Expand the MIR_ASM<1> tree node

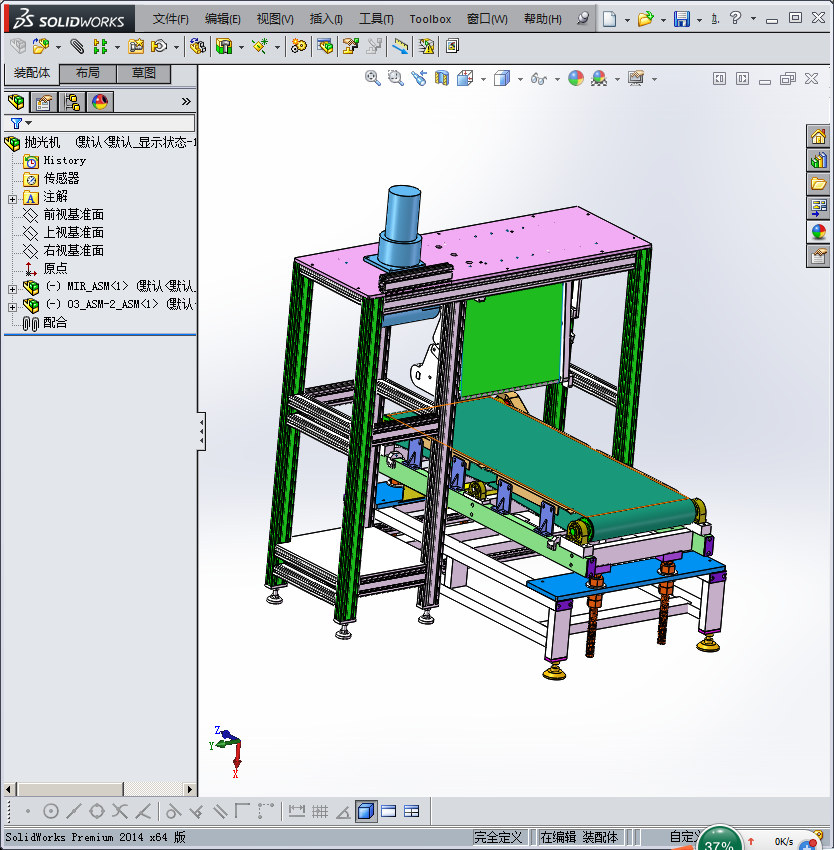click(x=12, y=289)
